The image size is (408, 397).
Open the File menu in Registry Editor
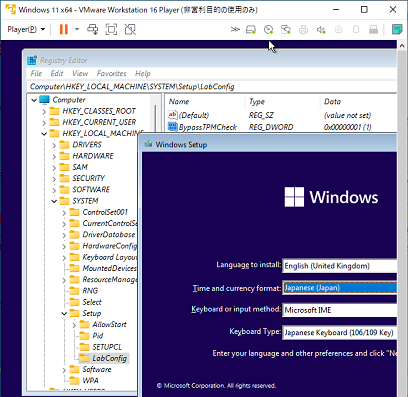click(36, 73)
